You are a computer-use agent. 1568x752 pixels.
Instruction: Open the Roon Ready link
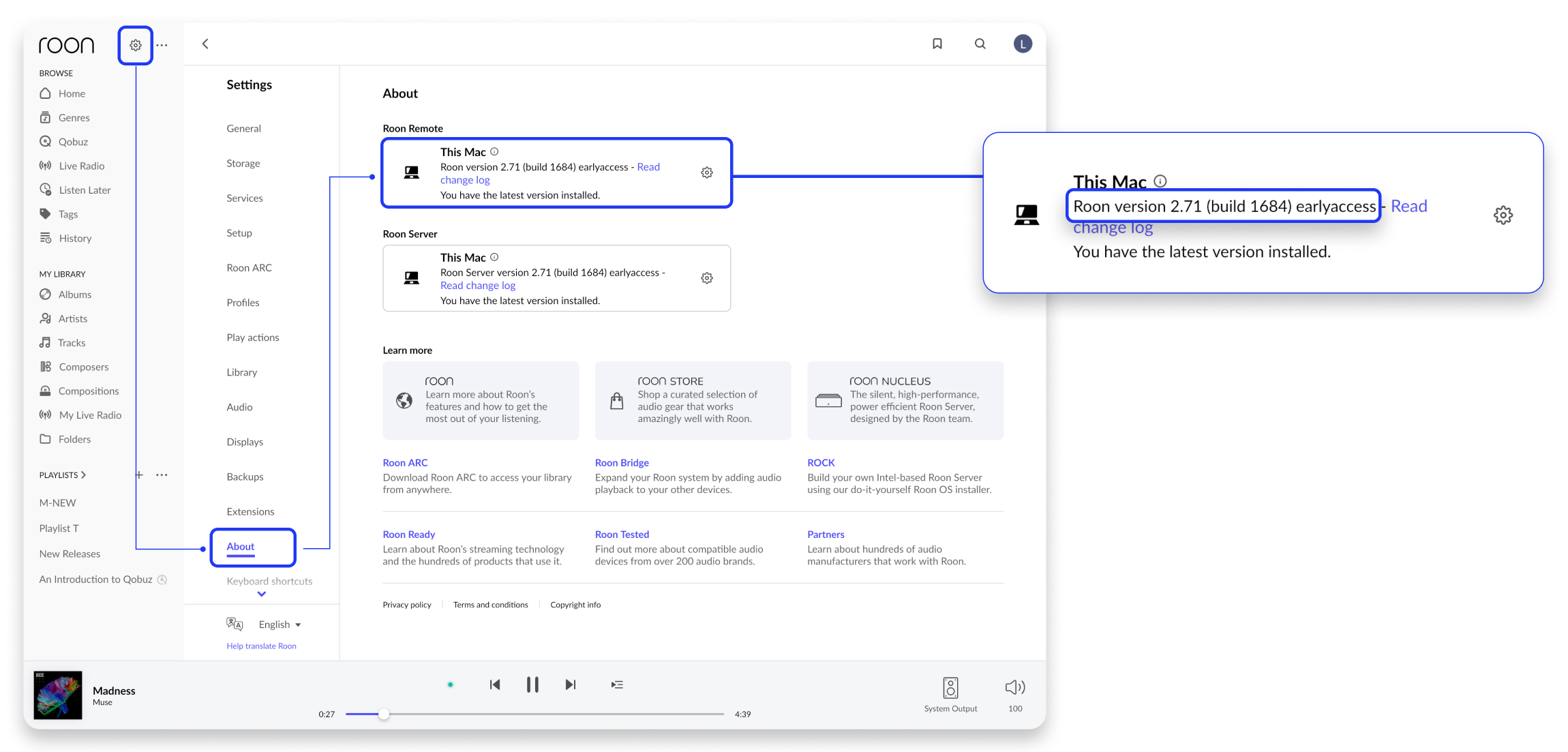click(409, 534)
